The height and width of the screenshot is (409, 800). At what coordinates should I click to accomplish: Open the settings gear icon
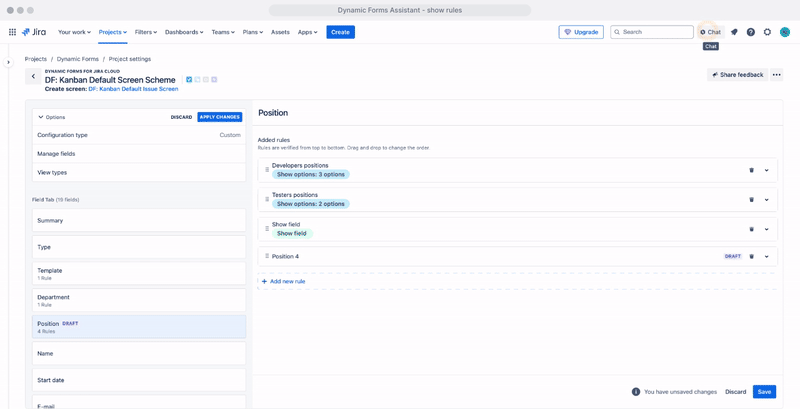click(x=767, y=32)
